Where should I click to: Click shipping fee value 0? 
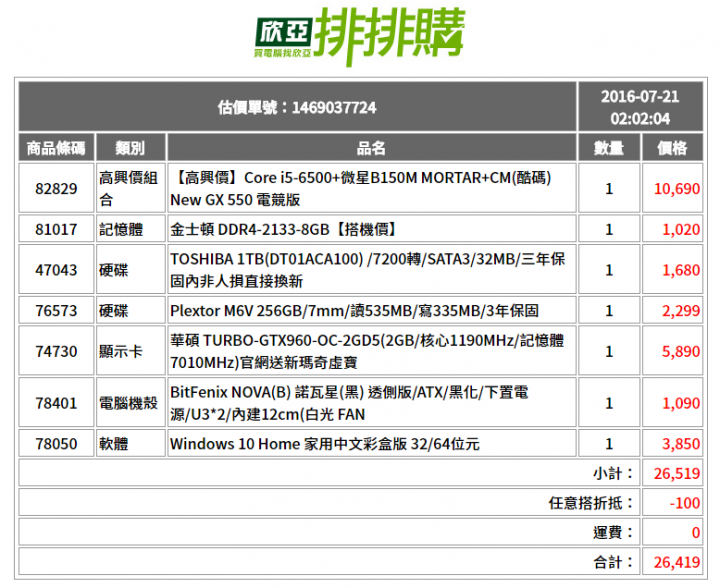tap(696, 532)
